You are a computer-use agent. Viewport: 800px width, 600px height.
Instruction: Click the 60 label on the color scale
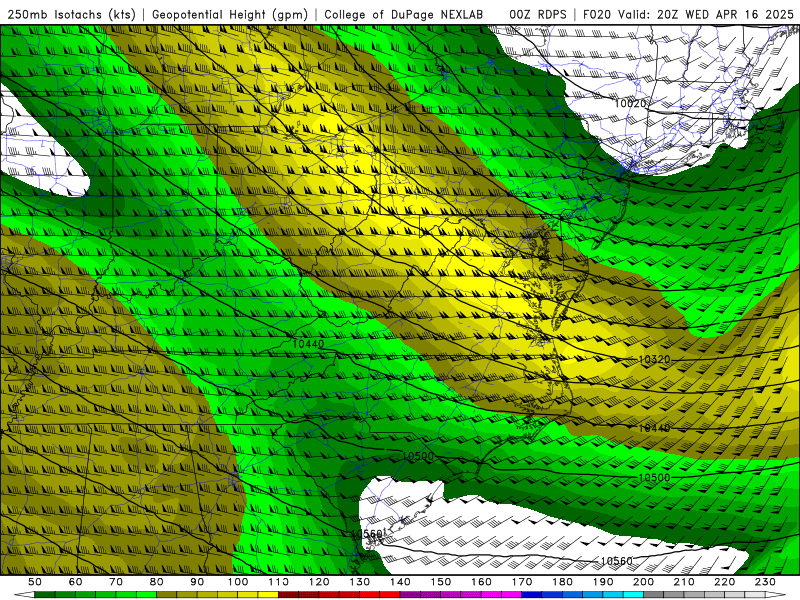tap(76, 582)
